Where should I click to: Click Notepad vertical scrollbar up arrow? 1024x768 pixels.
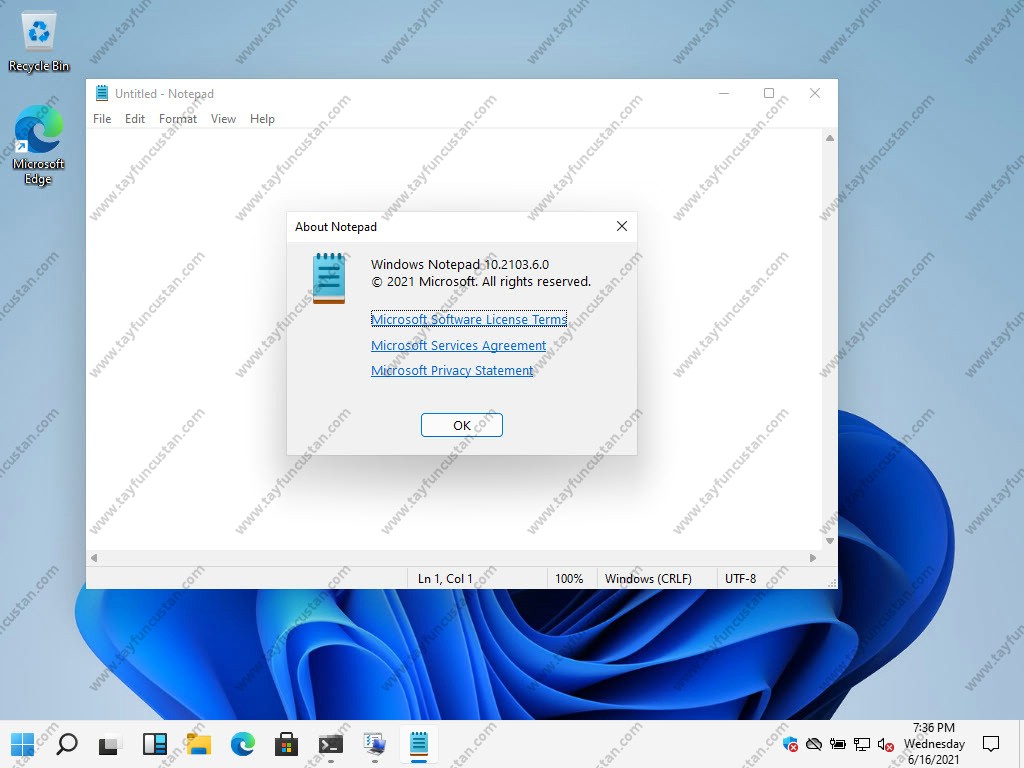829,138
